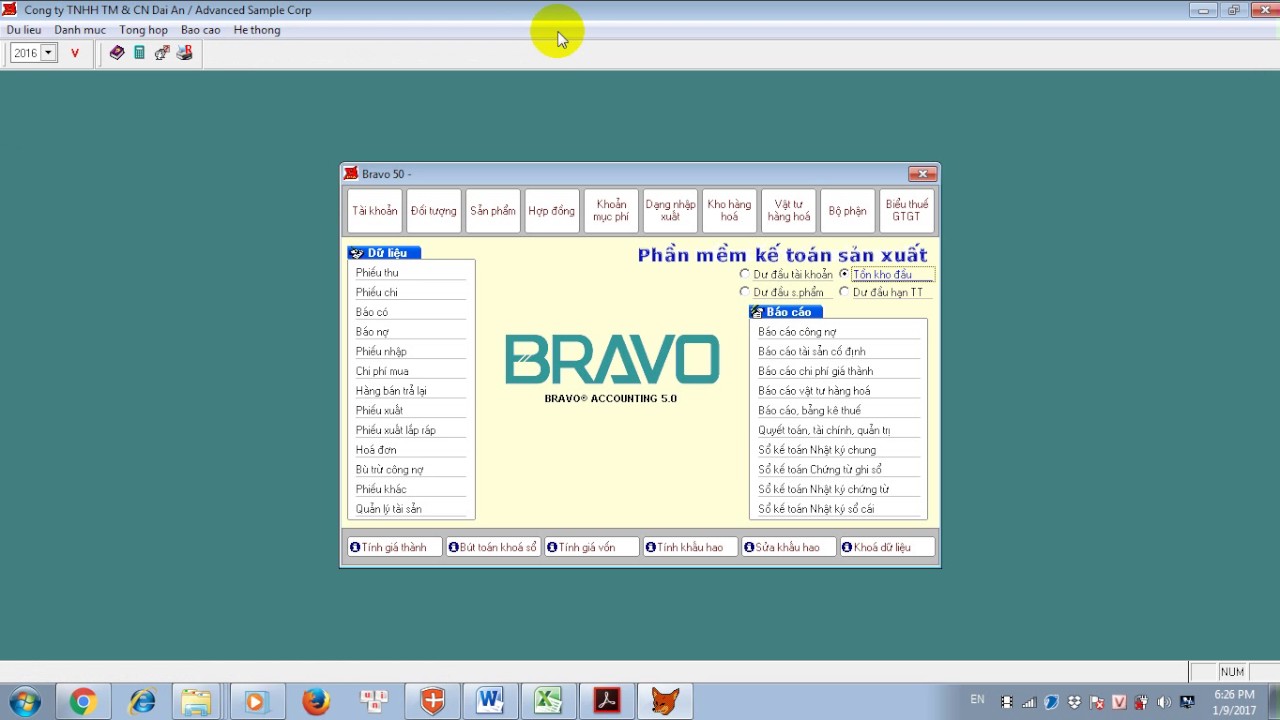Select the Dư đầu s.phẩm radio button
The image size is (1280, 720).
click(x=745, y=292)
